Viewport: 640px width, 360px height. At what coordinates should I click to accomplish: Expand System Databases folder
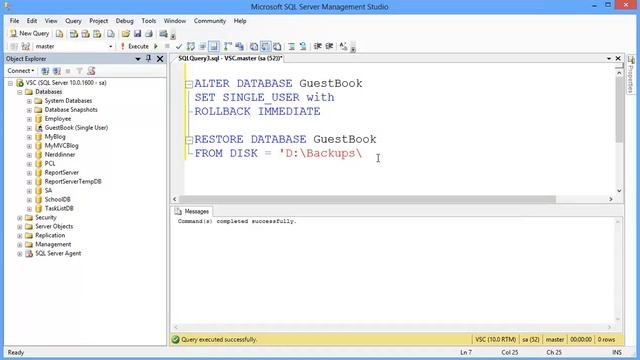[x=29, y=101]
